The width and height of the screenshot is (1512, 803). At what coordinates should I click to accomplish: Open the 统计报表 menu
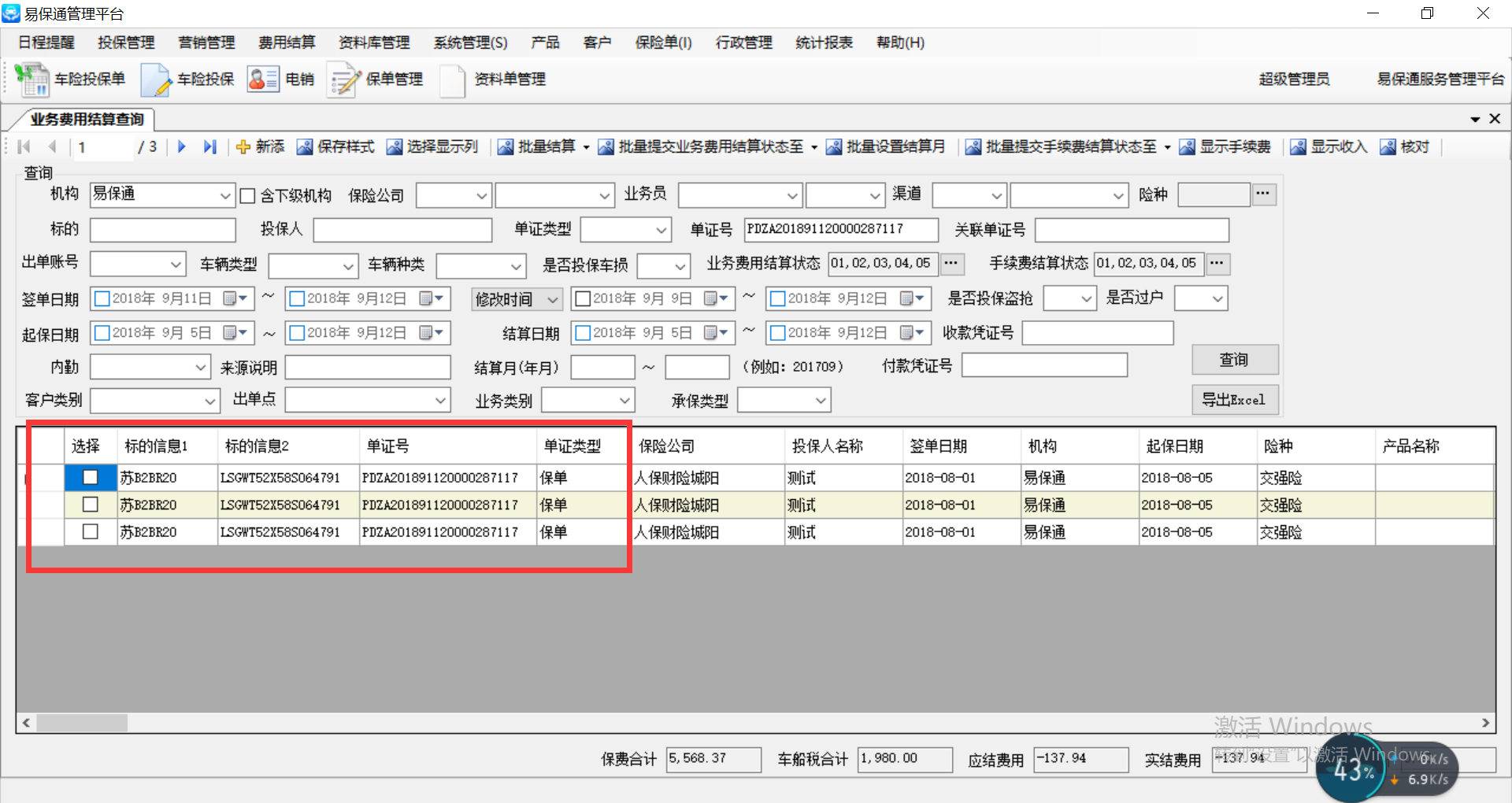tap(824, 43)
